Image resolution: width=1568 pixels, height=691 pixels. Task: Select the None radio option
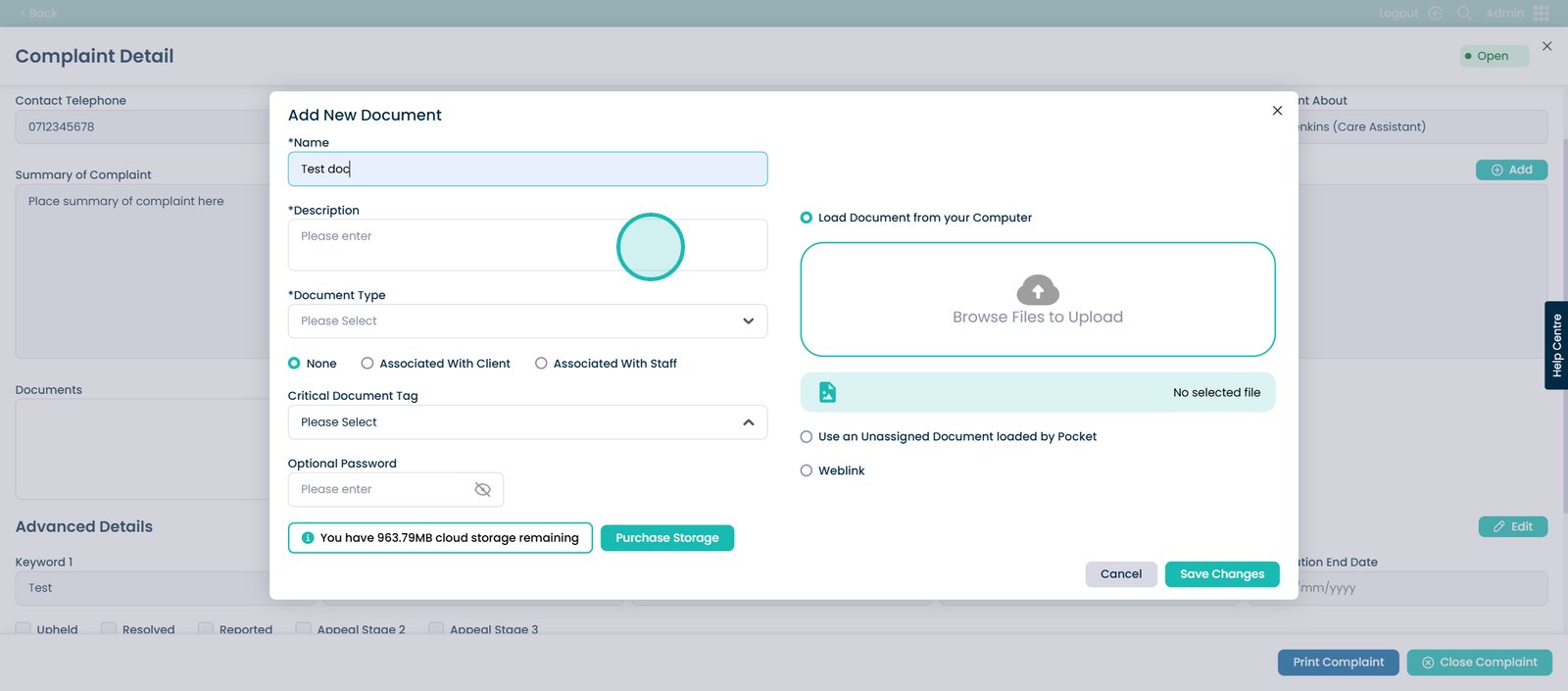[294, 364]
